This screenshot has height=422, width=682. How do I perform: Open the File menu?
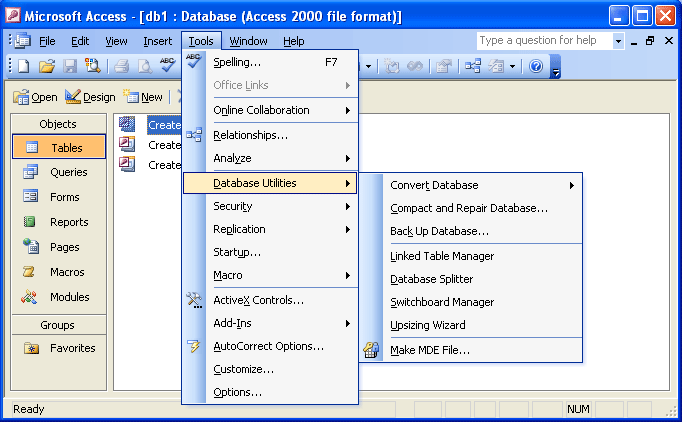[47, 41]
